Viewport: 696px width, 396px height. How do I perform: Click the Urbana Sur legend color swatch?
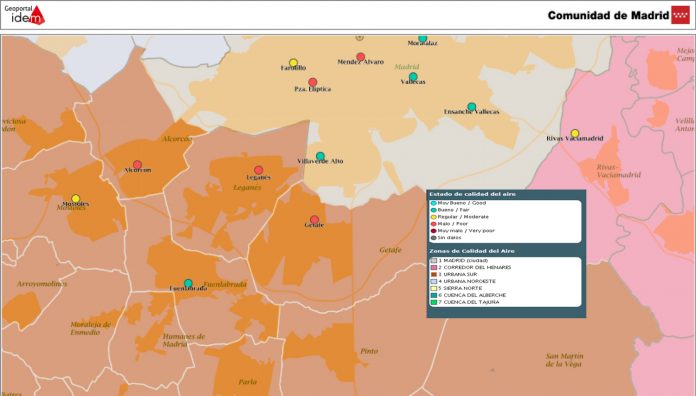434,274
